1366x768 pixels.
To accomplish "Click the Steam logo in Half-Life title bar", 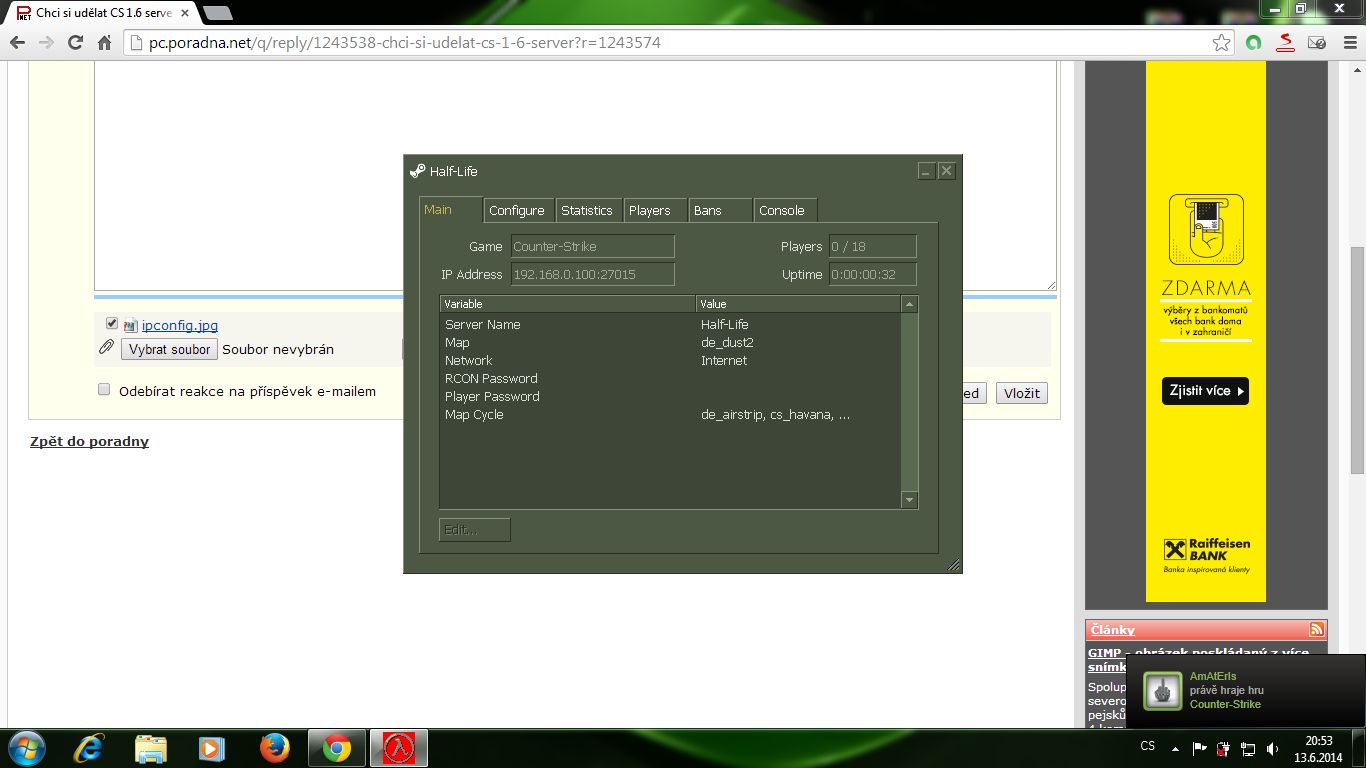I will [x=418, y=171].
